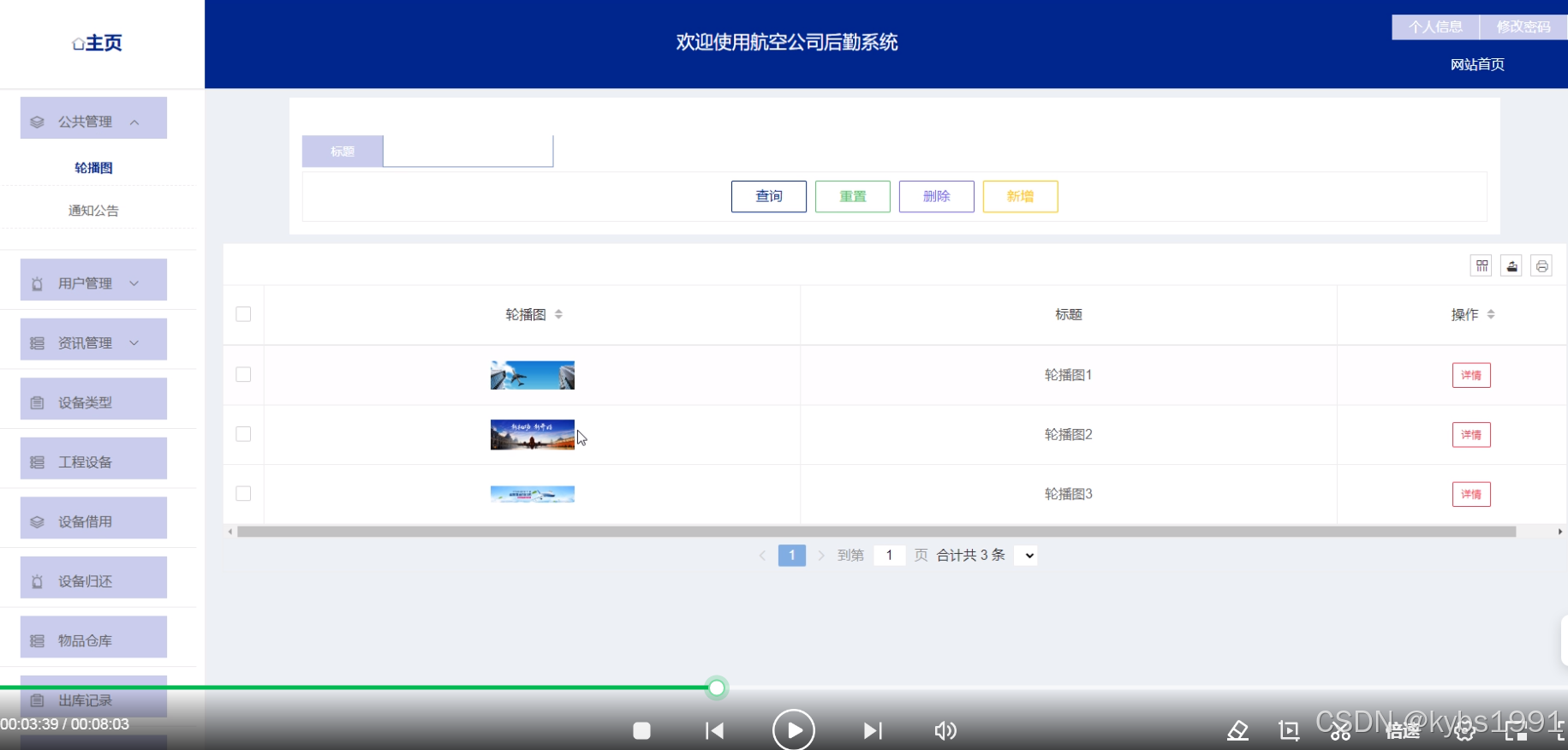The width and height of the screenshot is (1568, 750).
Task: Open the 工程设备 menu
Action: click(x=93, y=459)
